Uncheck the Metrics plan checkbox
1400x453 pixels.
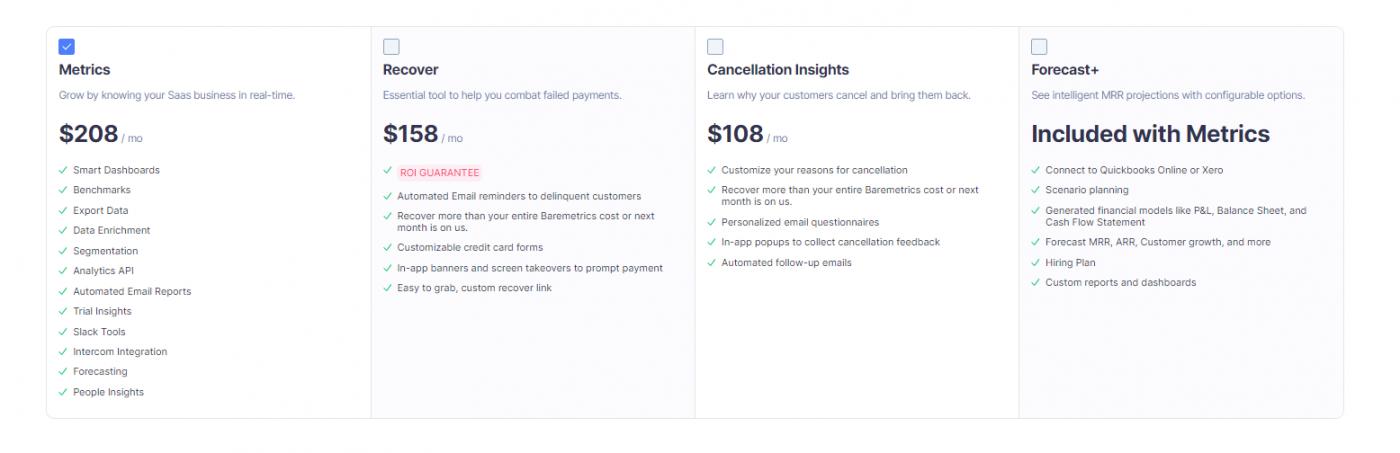coord(67,46)
